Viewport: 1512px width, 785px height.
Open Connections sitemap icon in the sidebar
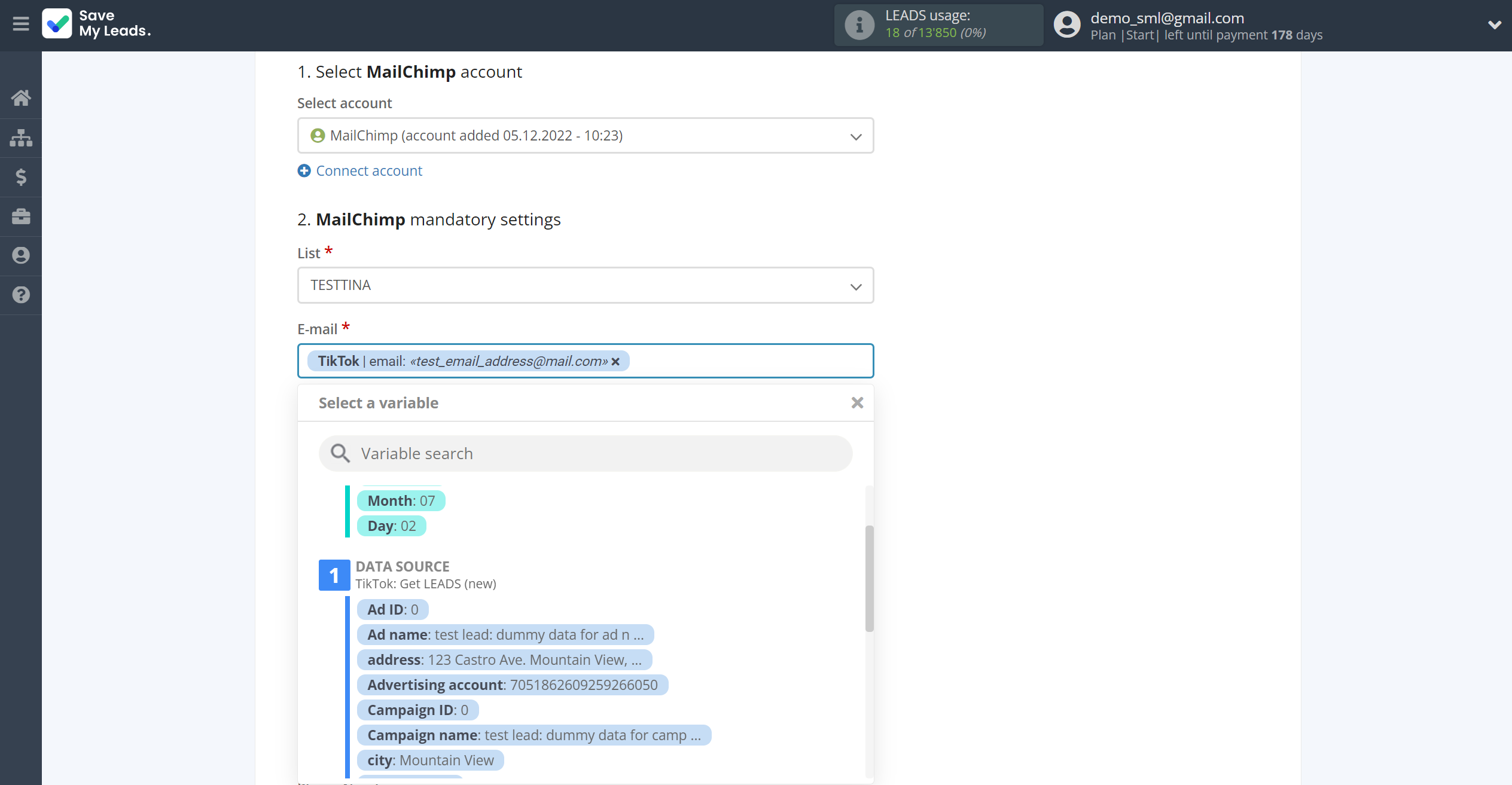[21, 138]
